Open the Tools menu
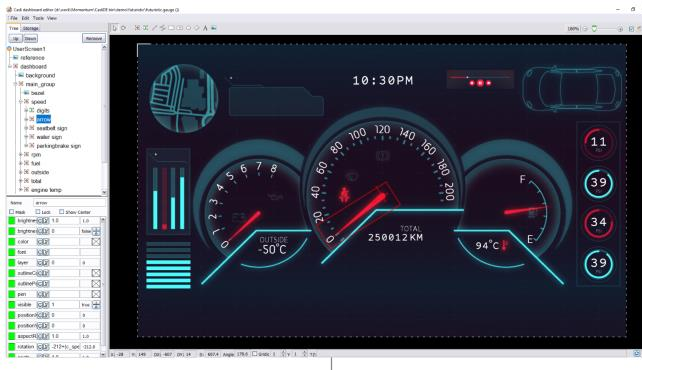 (38, 18)
